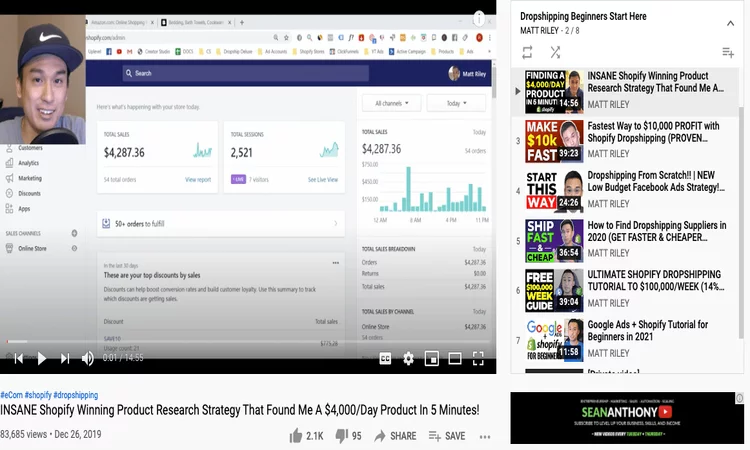The image size is (750, 450).
Task: Open 50+ orders to fulfill row
Action: 221,224
